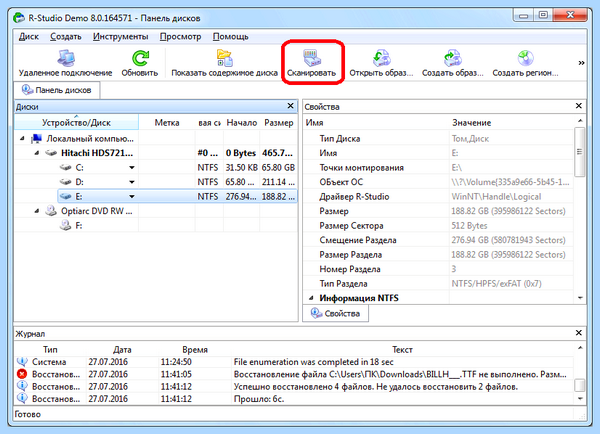
Task: Click the F: optical disc icon
Action: pyautogui.click(x=65, y=225)
